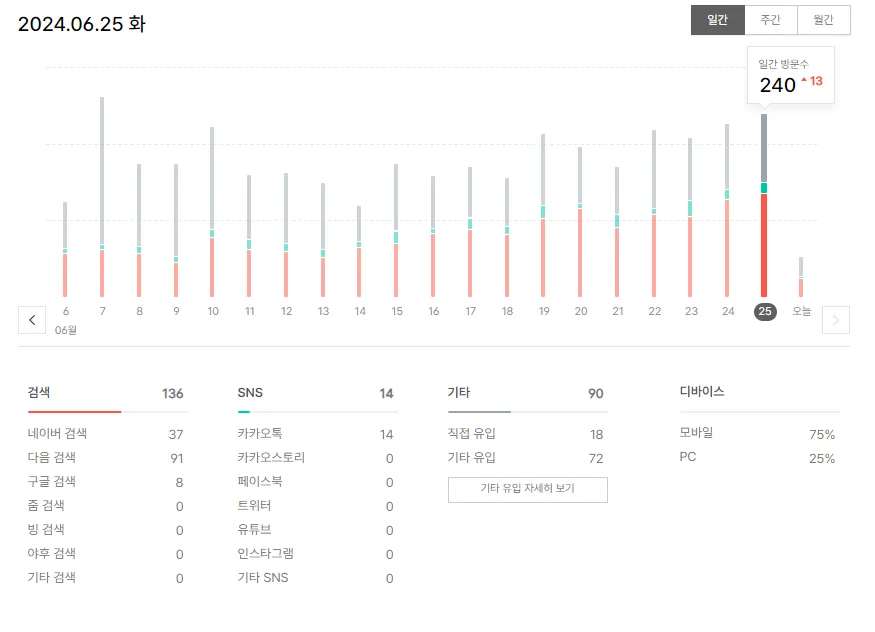Select the bar for June 13
Viewport: 875px width, 632px height.
tap(323, 240)
